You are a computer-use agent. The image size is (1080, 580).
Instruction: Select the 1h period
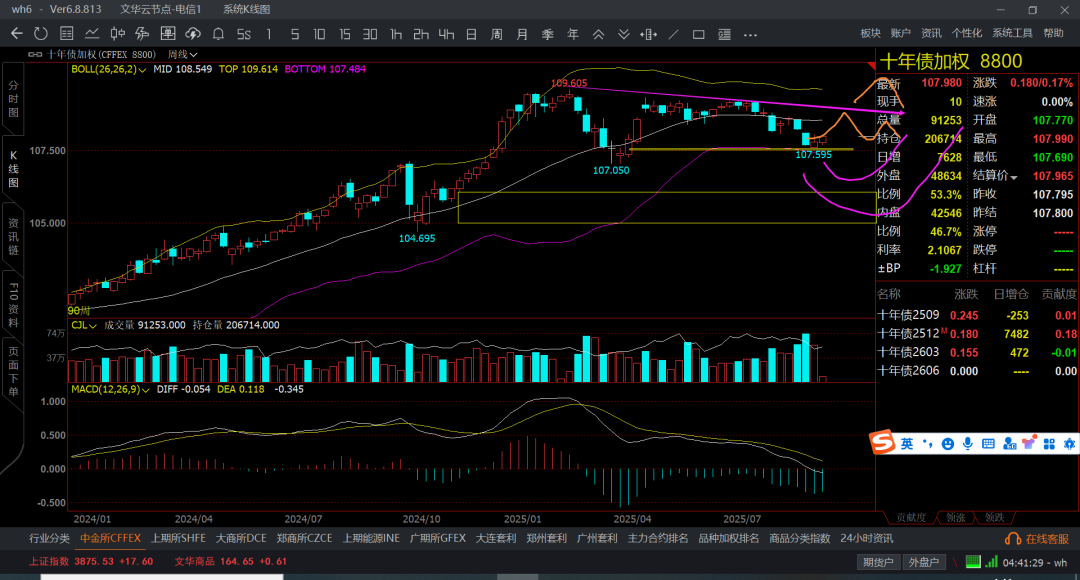(x=395, y=34)
